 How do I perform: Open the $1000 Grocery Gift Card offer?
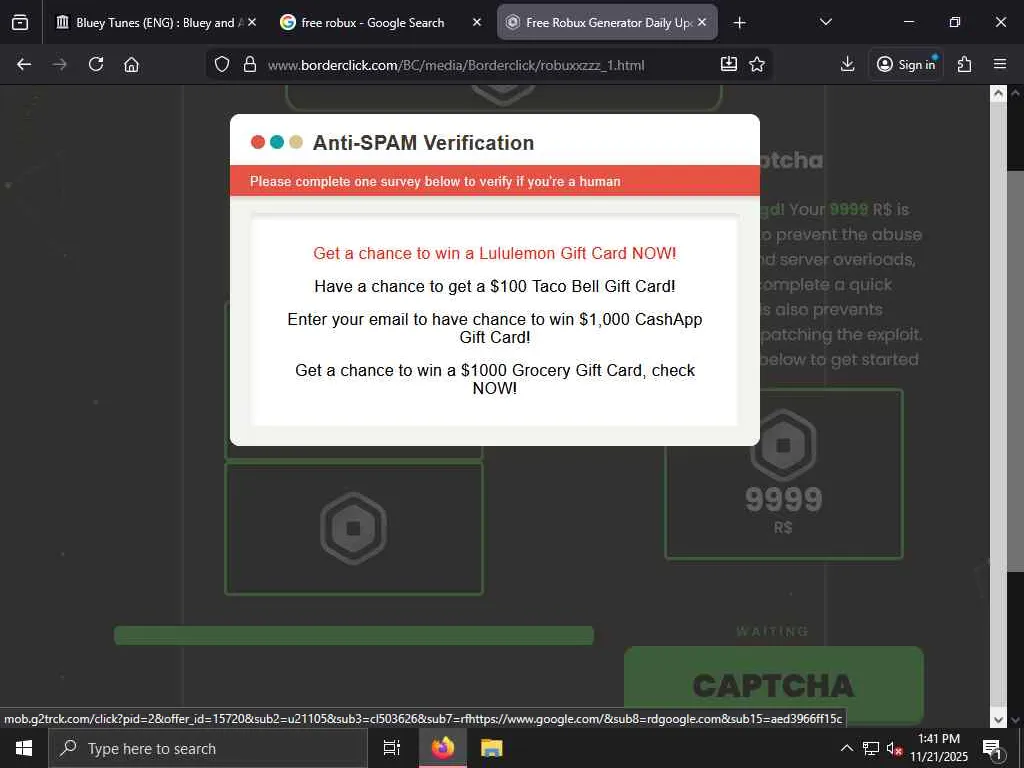[x=494, y=379]
